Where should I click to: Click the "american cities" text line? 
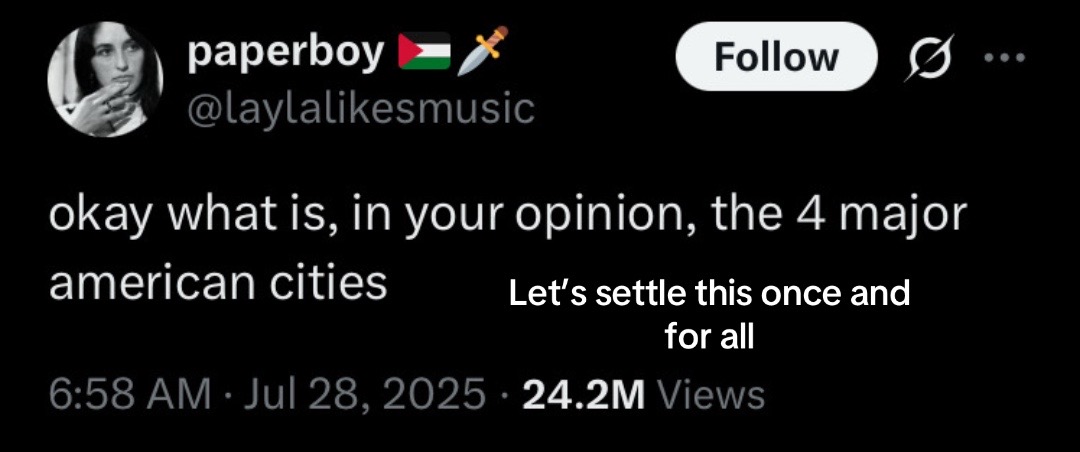pyautogui.click(x=218, y=283)
